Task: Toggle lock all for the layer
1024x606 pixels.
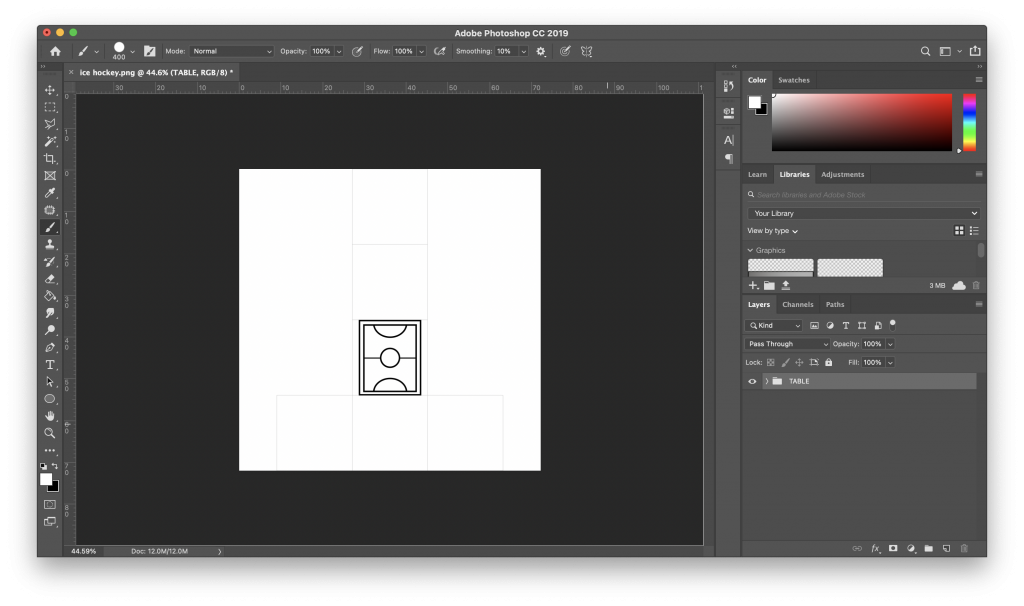Action: 828,362
